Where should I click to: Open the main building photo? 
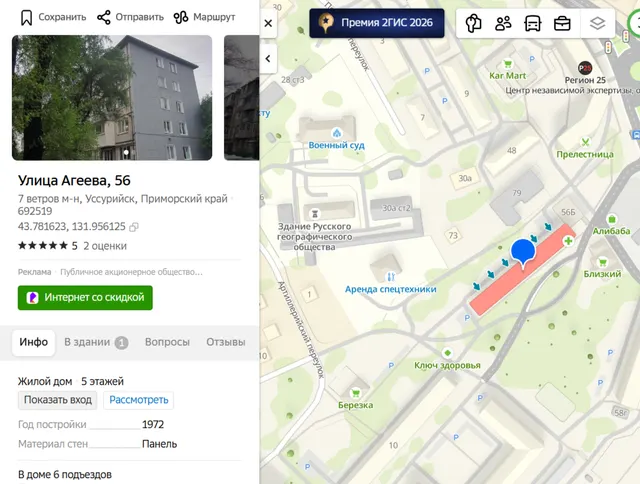(112, 98)
